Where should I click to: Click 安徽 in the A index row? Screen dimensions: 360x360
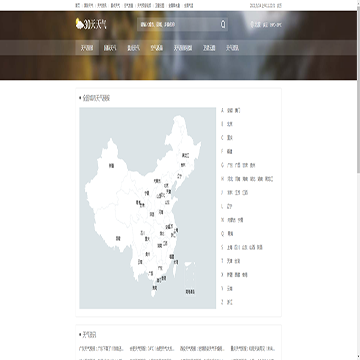(x=229, y=110)
